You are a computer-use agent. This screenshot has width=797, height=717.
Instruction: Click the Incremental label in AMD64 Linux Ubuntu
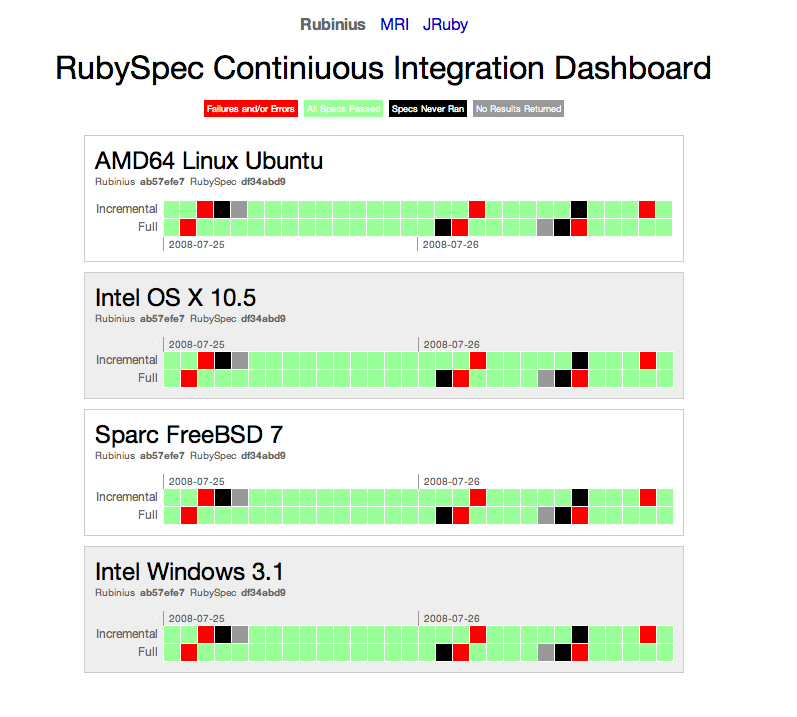click(x=127, y=209)
